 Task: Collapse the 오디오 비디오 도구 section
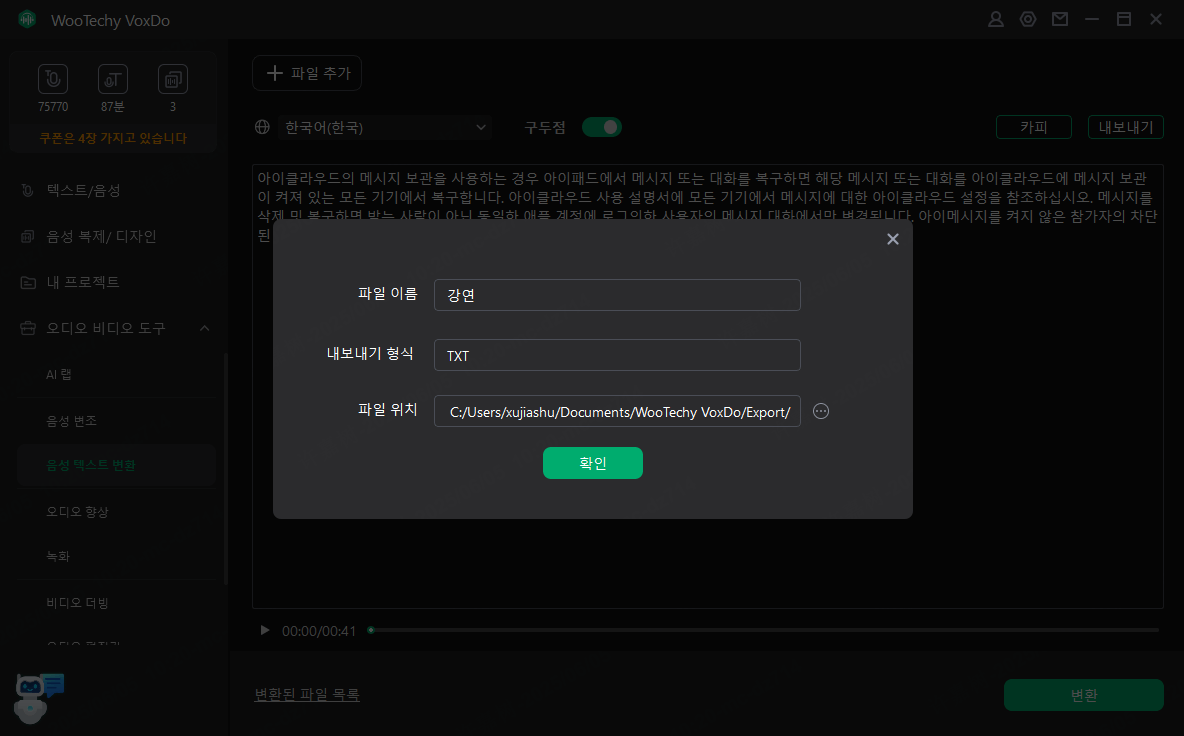pyautogui.click(x=205, y=328)
